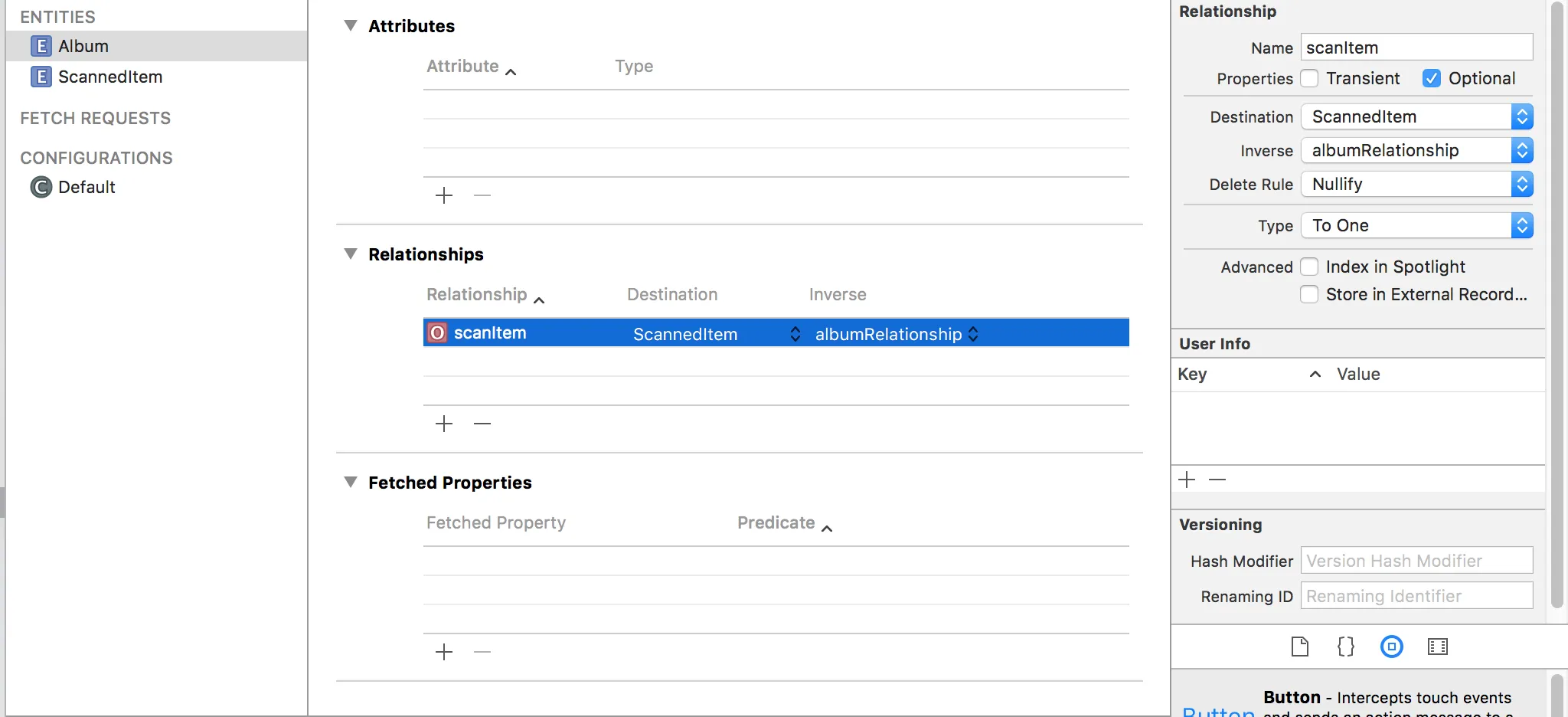Open the Delete Rule dropdown
Viewport: 1568px width, 717px height.
[x=1416, y=184]
